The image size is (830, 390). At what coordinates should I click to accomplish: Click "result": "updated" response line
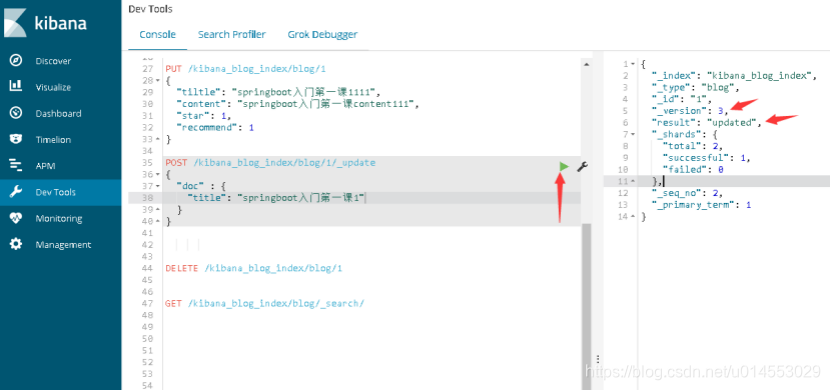point(706,122)
